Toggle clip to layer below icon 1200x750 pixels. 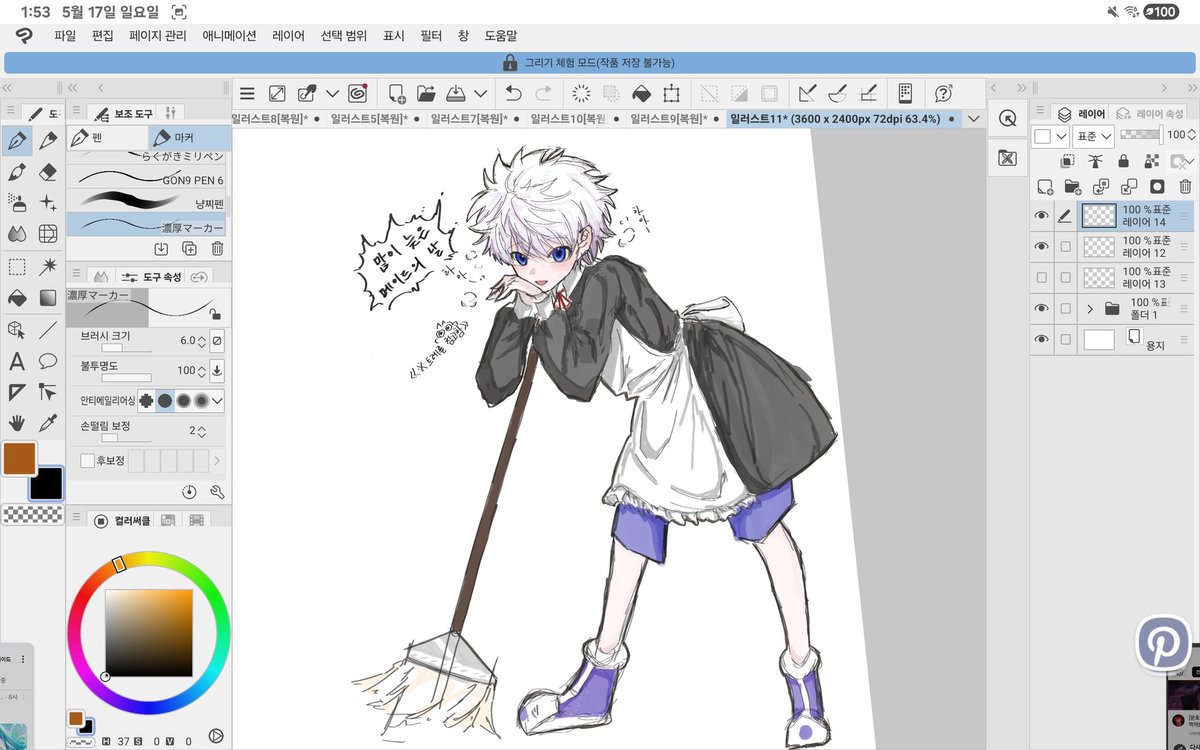point(1068,161)
